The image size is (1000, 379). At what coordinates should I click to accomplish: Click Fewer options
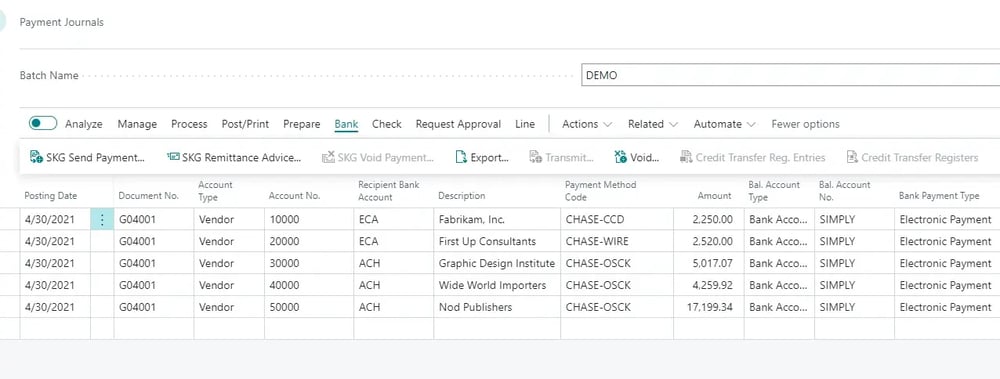805,124
